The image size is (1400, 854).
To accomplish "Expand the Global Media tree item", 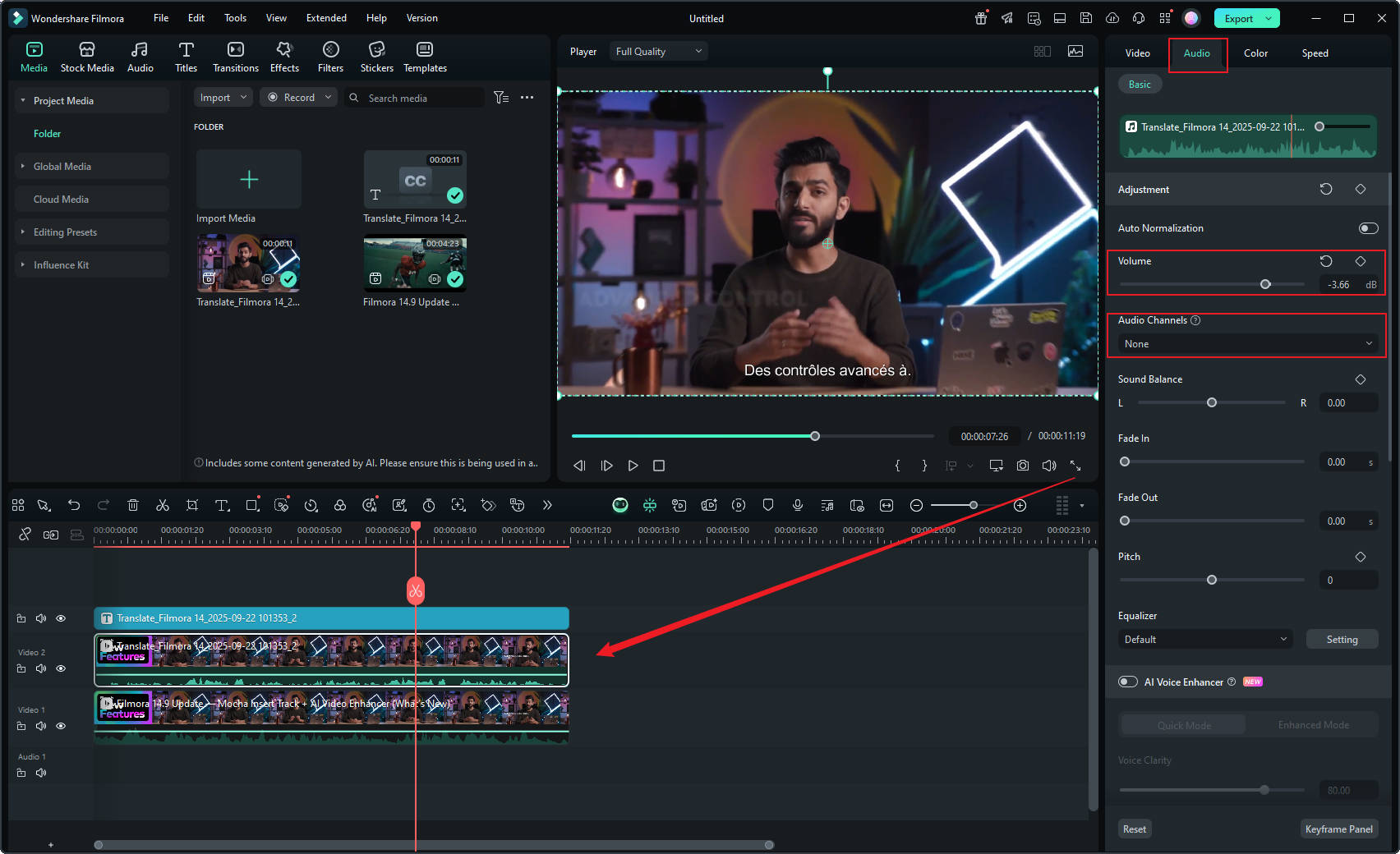I will (23, 167).
